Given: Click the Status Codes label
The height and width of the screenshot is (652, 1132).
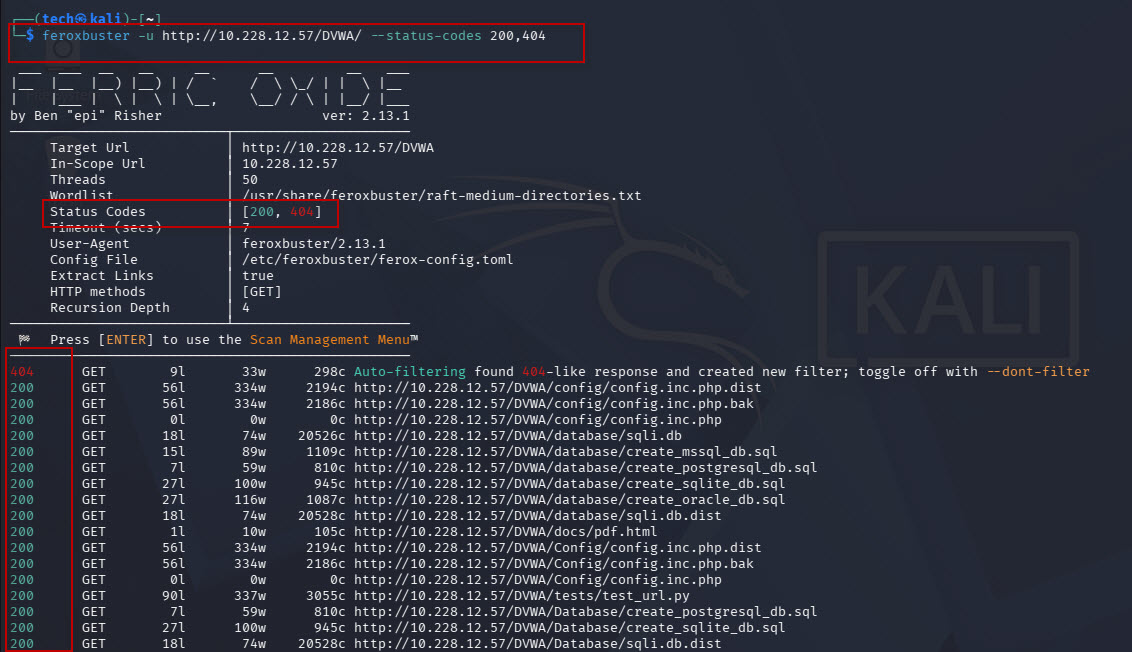Looking at the screenshot, I should pos(97,212).
